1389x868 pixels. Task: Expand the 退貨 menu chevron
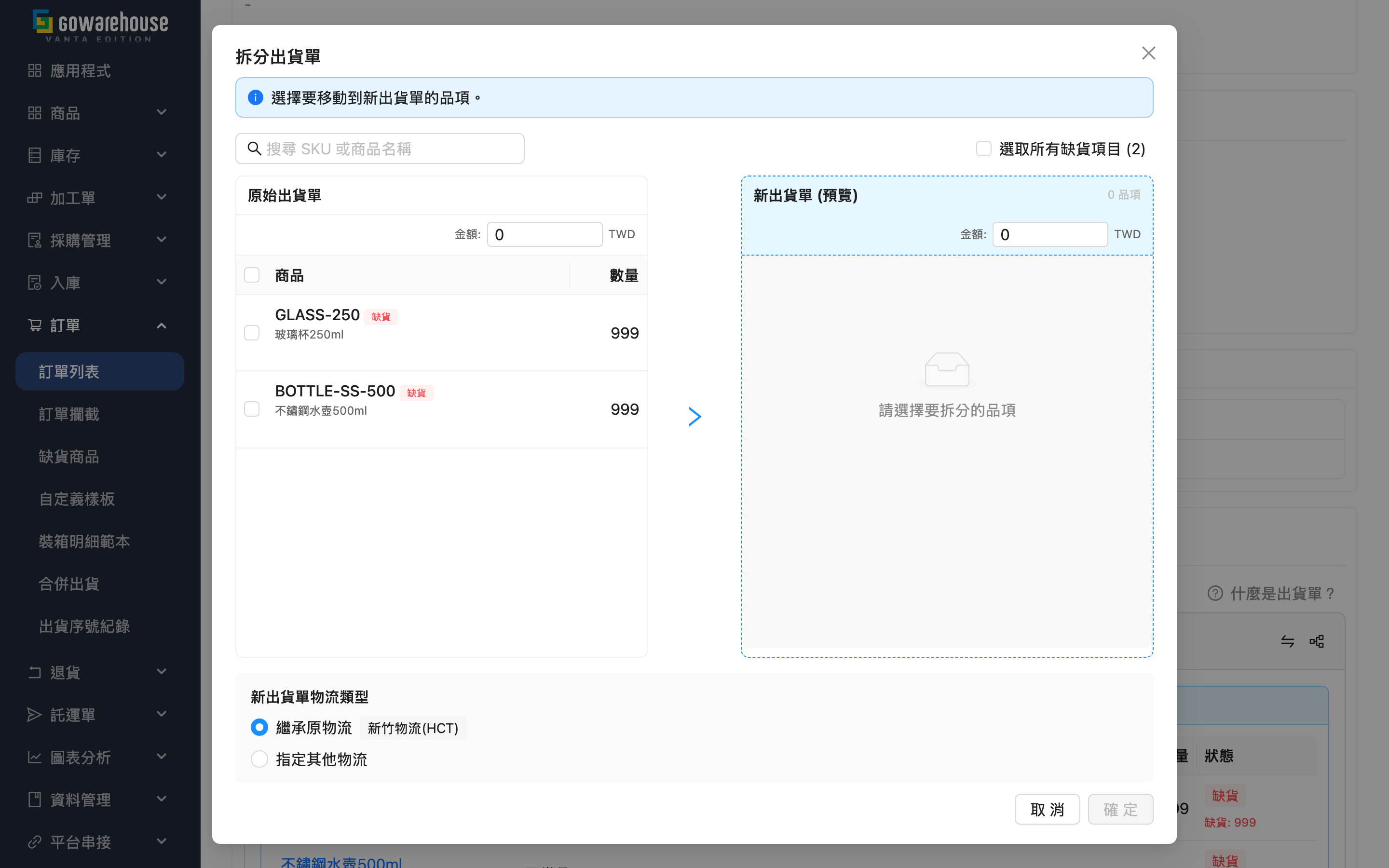pos(162,671)
